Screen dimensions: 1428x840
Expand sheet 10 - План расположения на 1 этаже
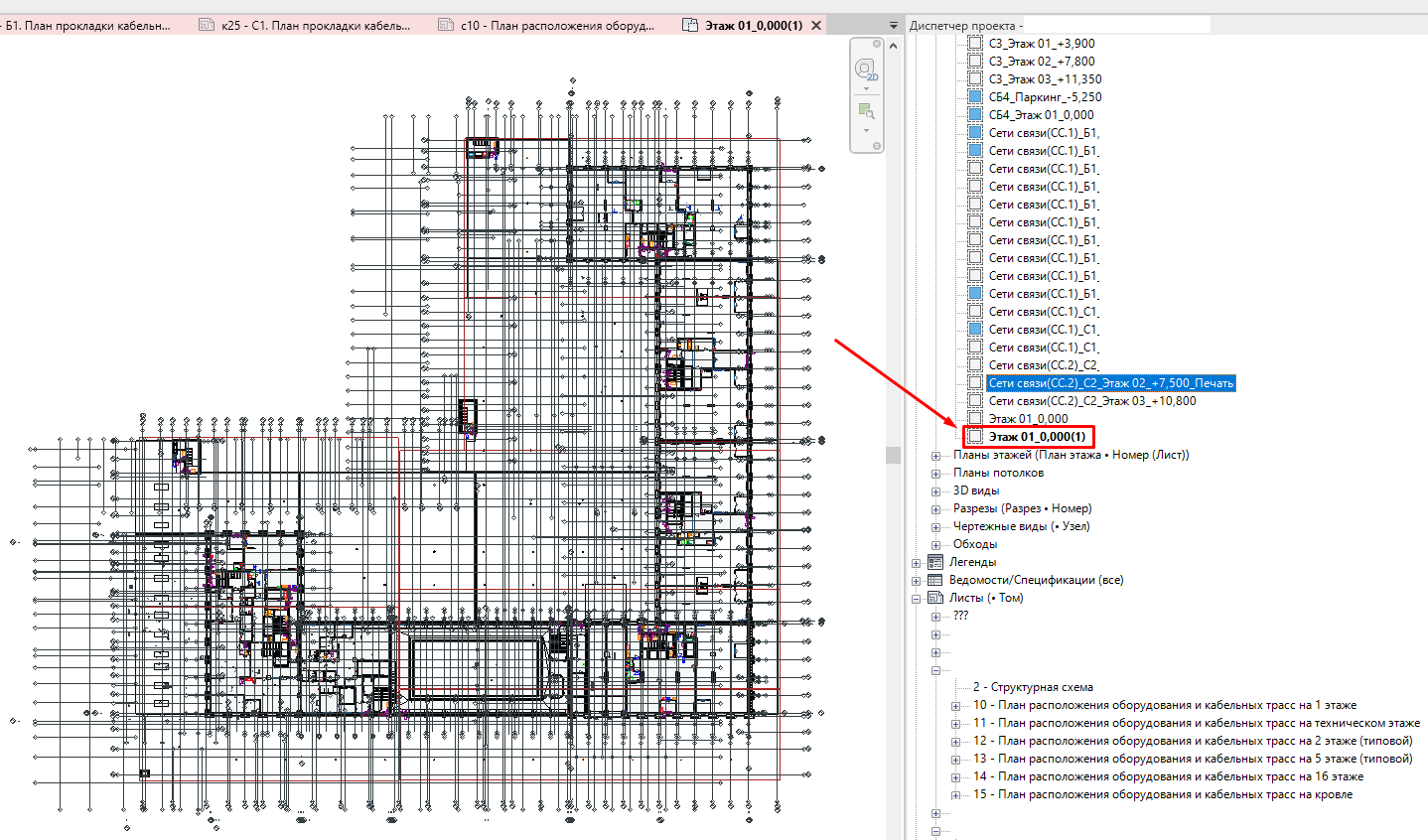(x=955, y=706)
